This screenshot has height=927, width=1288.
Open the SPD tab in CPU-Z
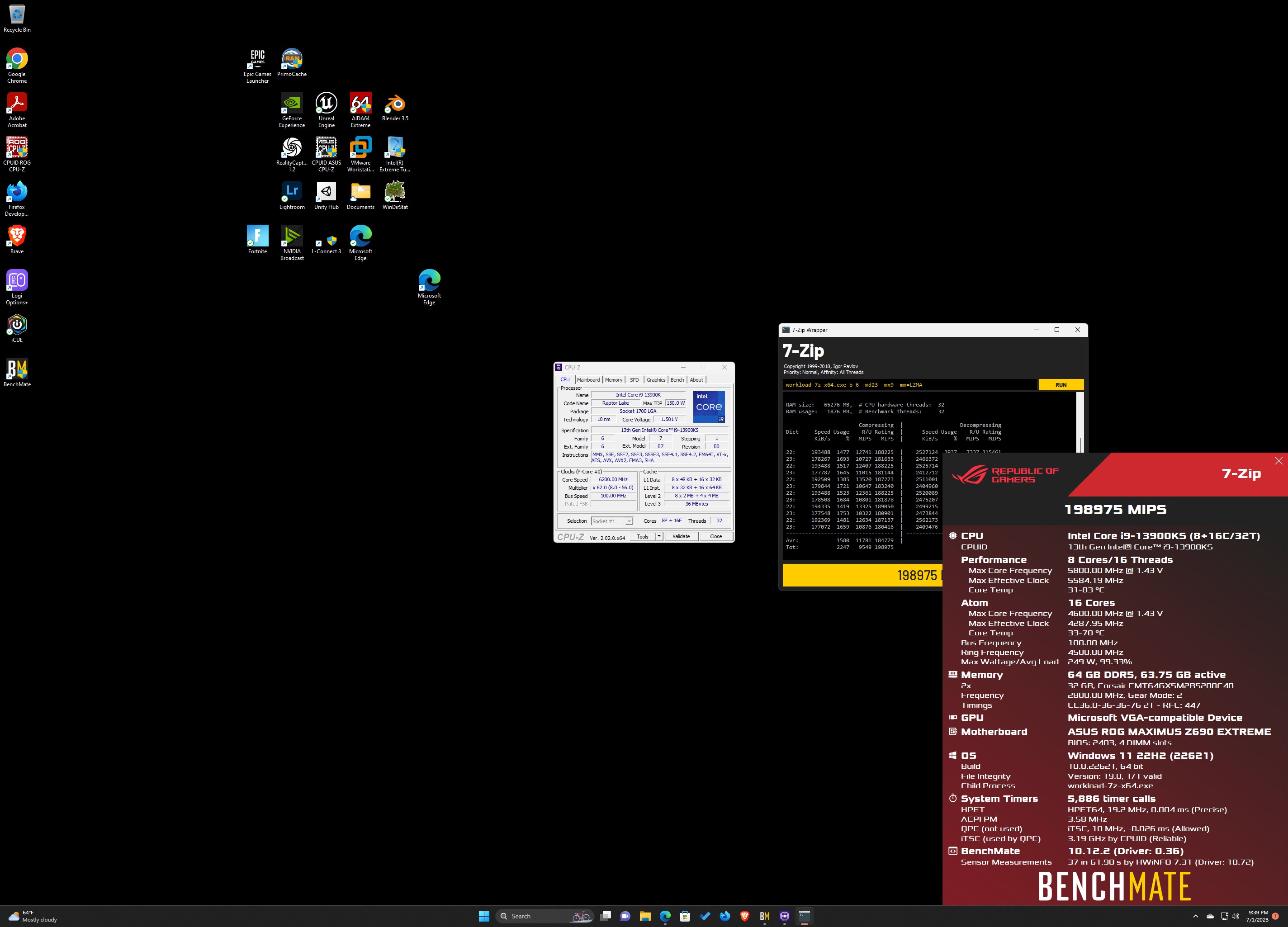pyautogui.click(x=635, y=380)
